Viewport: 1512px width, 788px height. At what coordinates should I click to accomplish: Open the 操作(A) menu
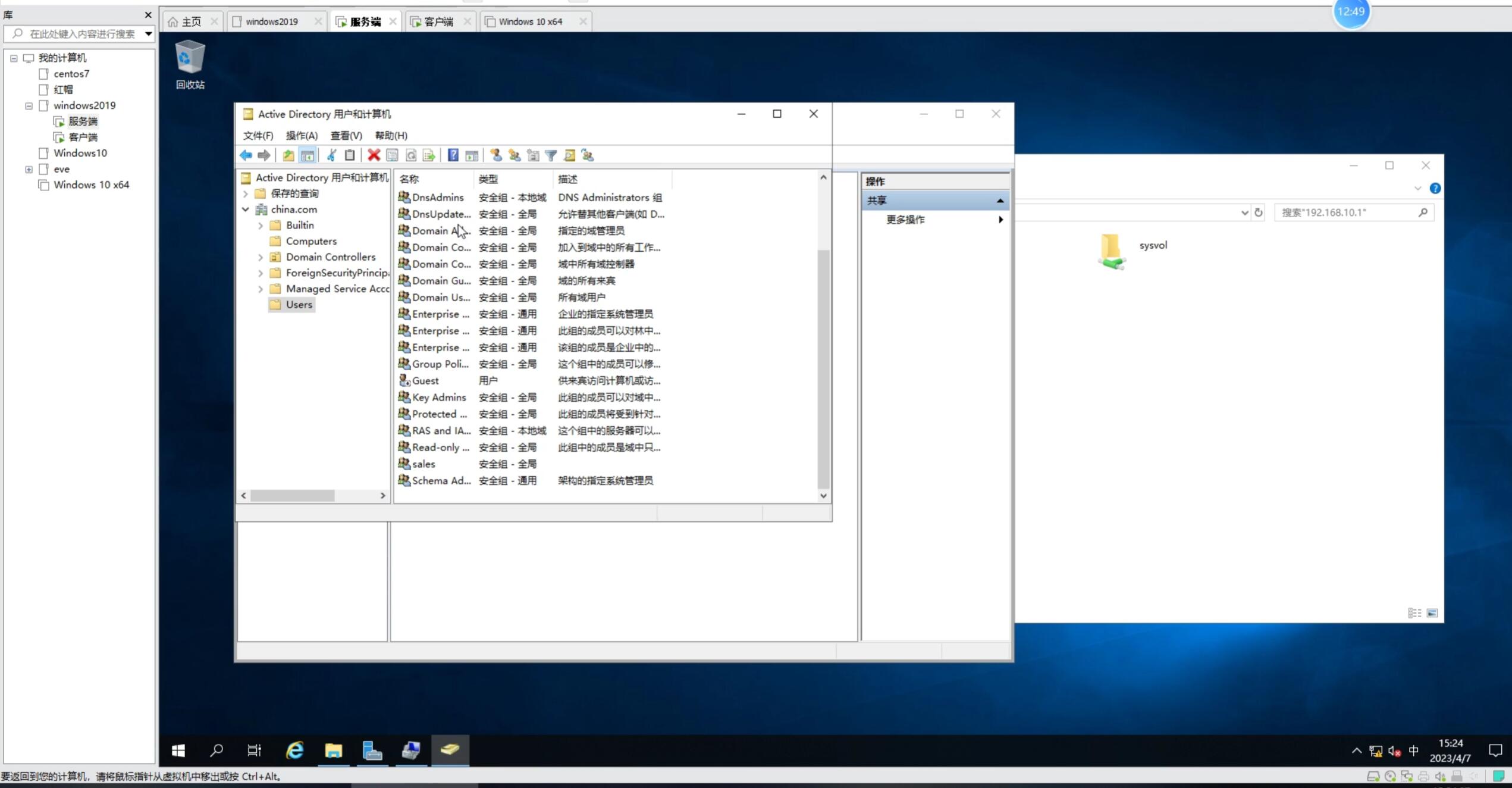click(302, 136)
